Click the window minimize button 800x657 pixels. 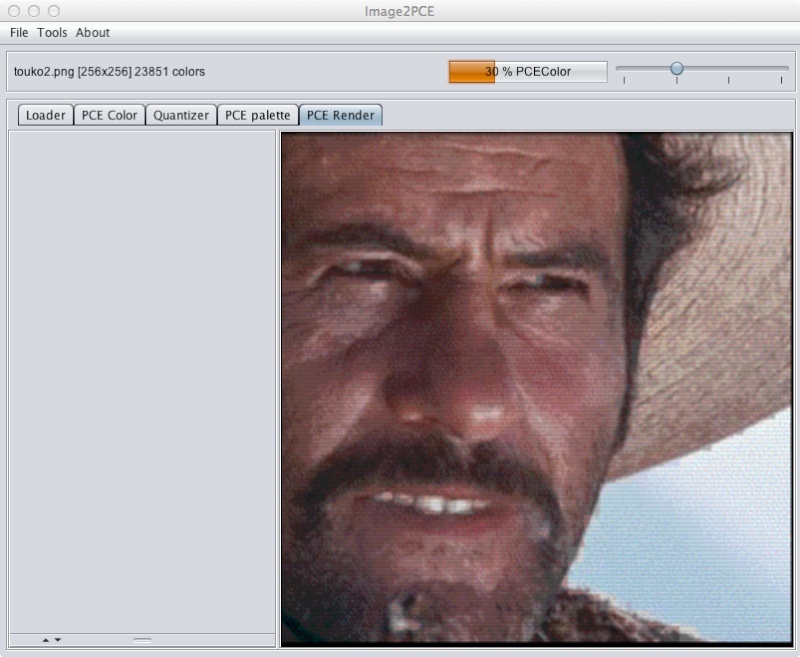click(x=34, y=11)
